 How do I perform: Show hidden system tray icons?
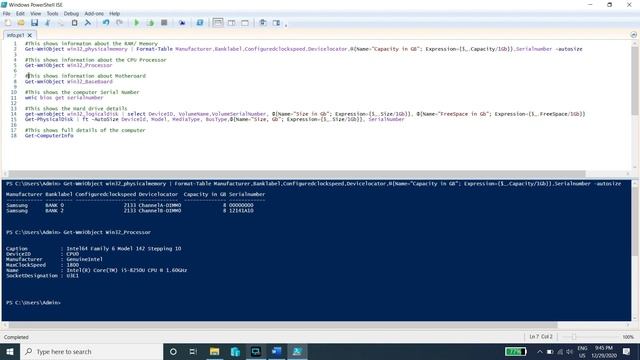(x=540, y=351)
